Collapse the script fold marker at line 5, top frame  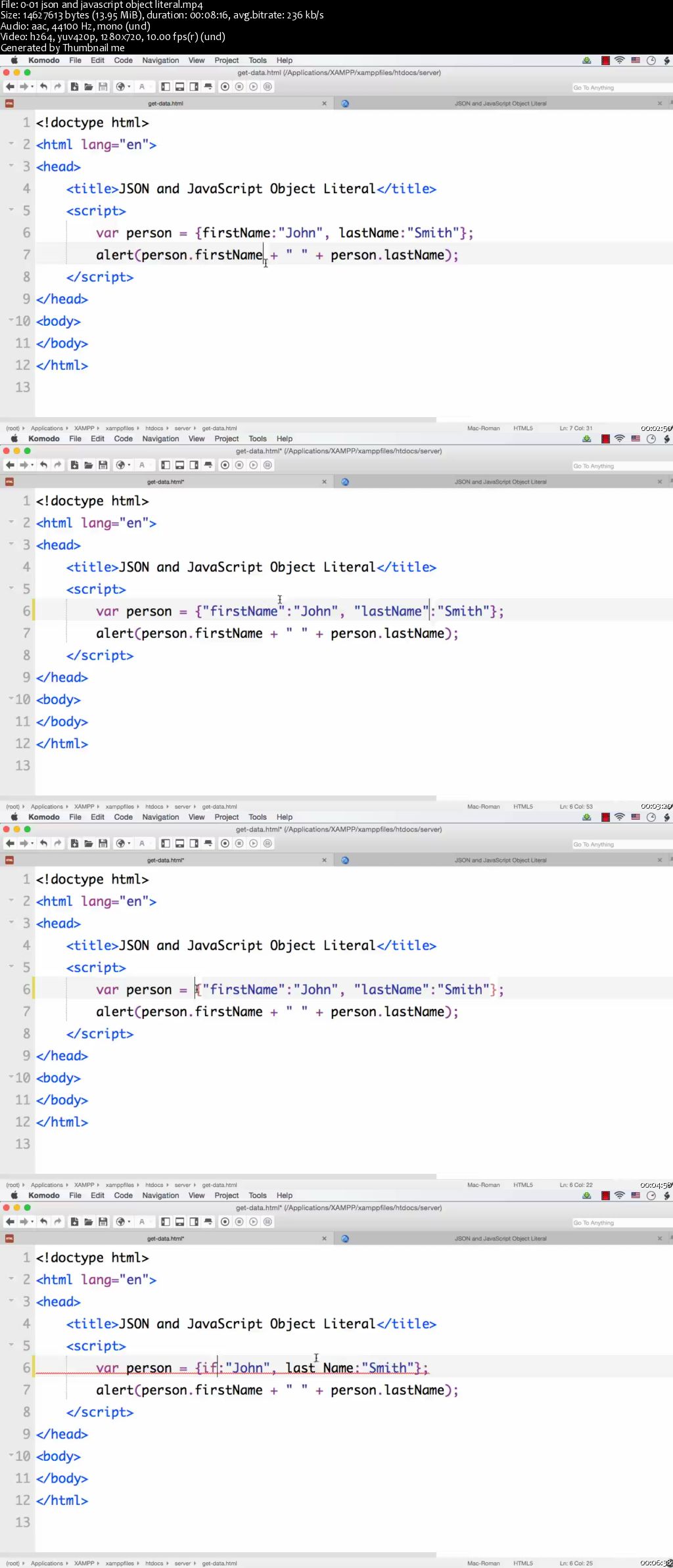click(x=11, y=209)
